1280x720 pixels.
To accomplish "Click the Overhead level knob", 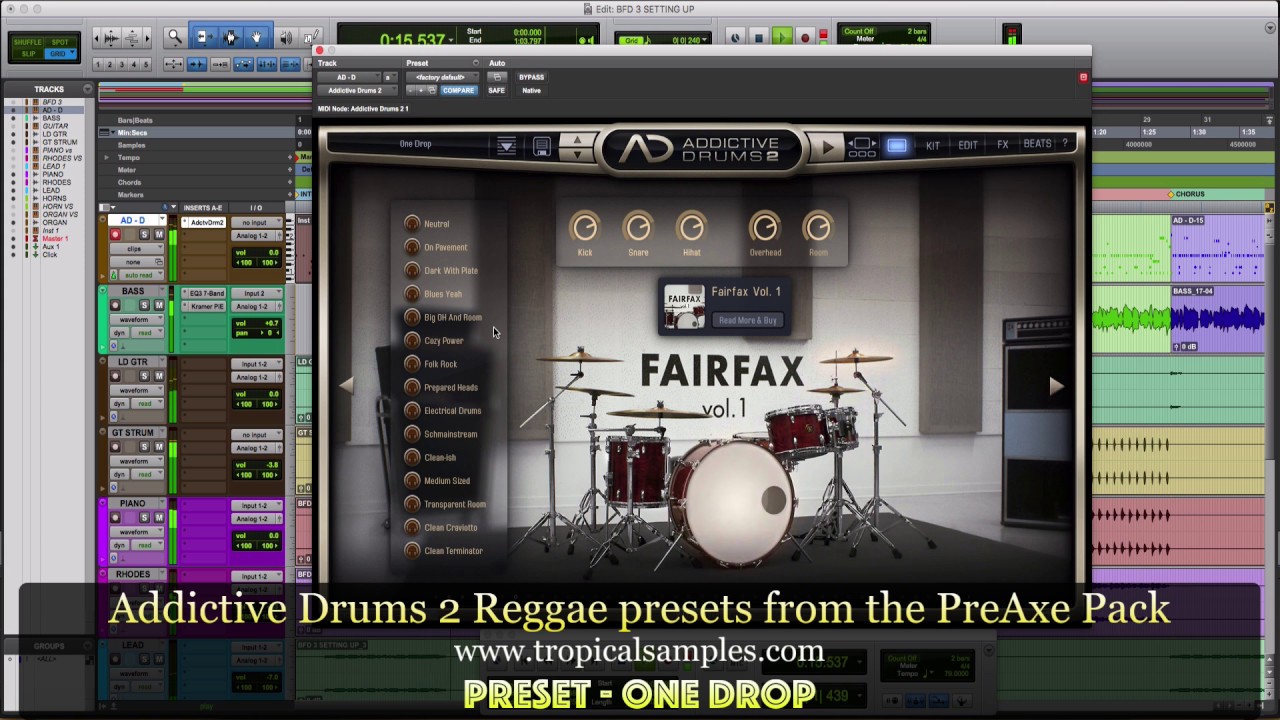I will pyautogui.click(x=765, y=228).
